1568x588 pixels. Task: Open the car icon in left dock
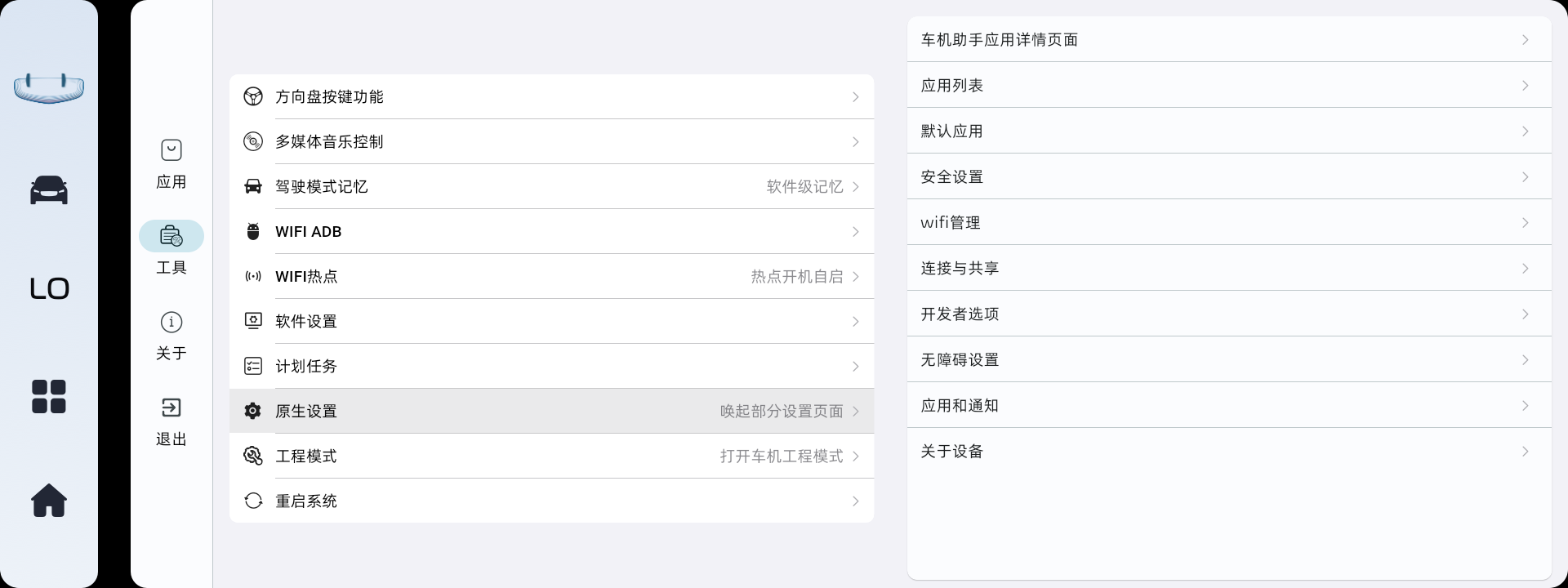[49, 190]
